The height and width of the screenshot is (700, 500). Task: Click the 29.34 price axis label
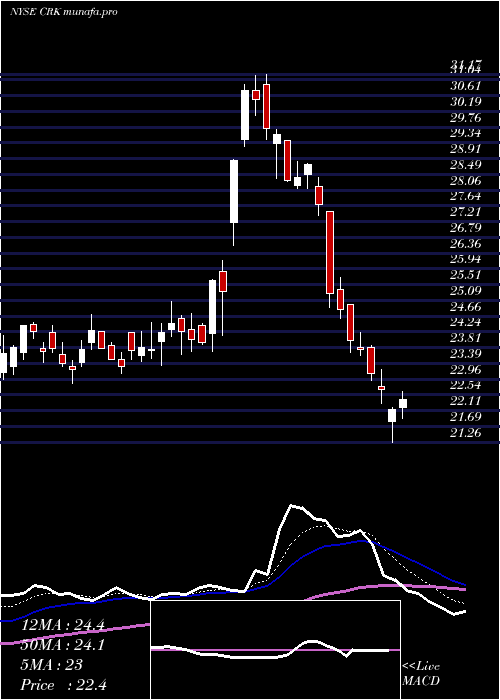pyautogui.click(x=466, y=133)
